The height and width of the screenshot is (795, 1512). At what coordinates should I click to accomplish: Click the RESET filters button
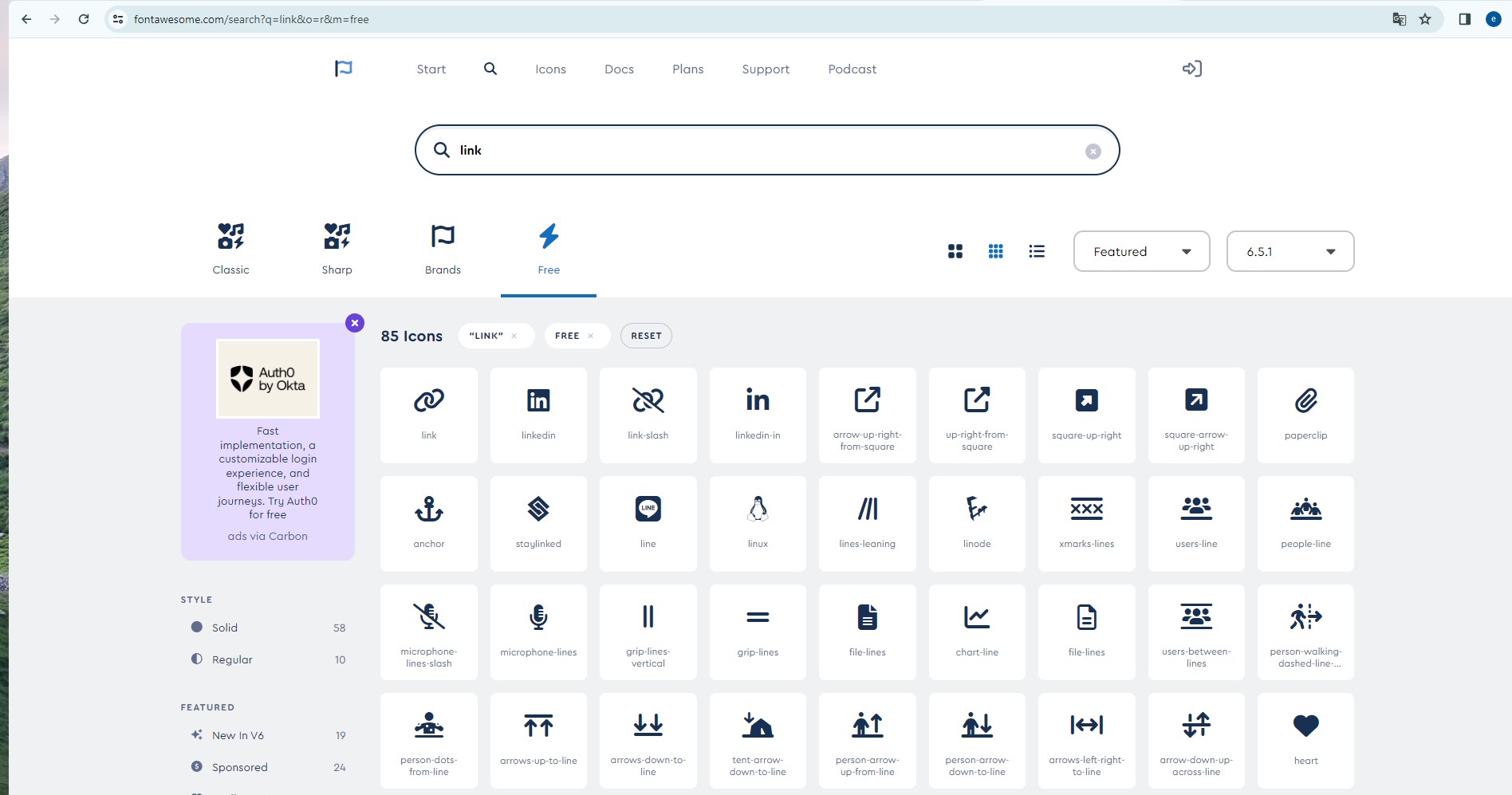[x=647, y=336]
